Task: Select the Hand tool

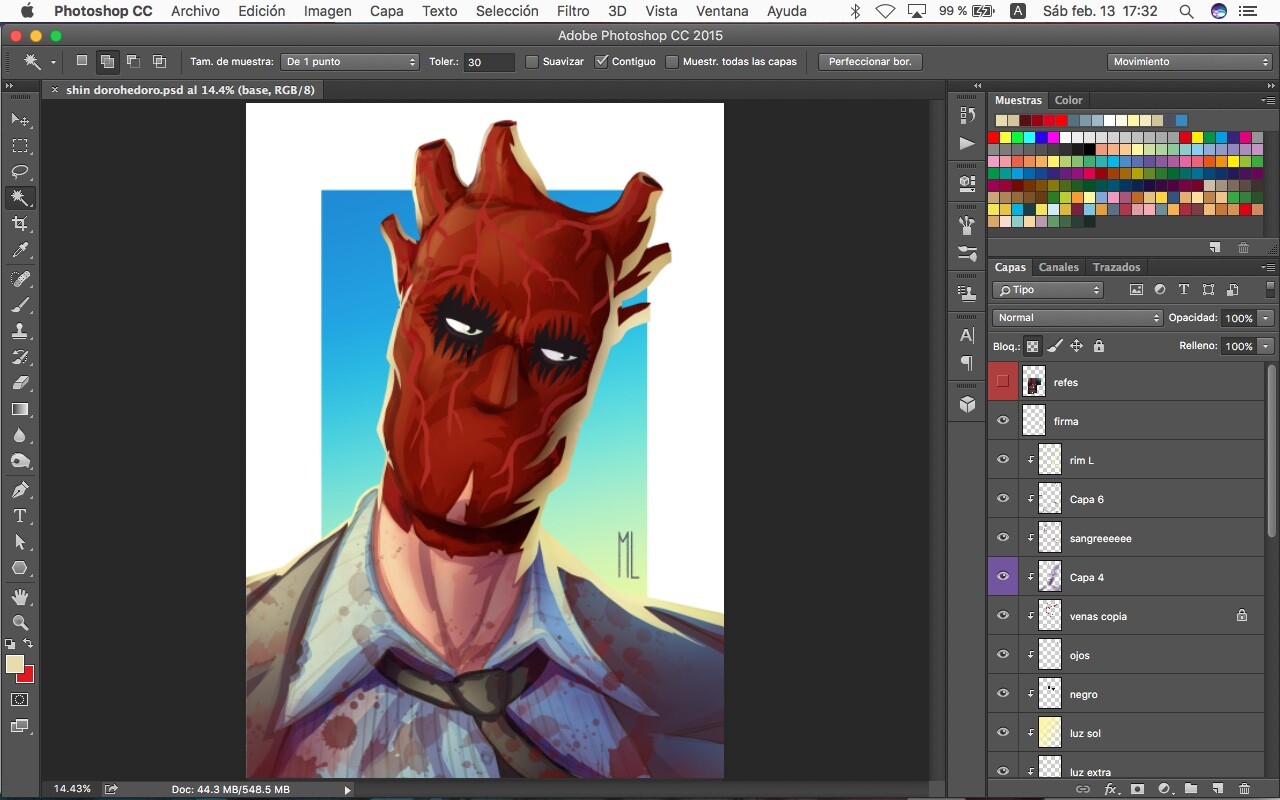Action: 20,597
